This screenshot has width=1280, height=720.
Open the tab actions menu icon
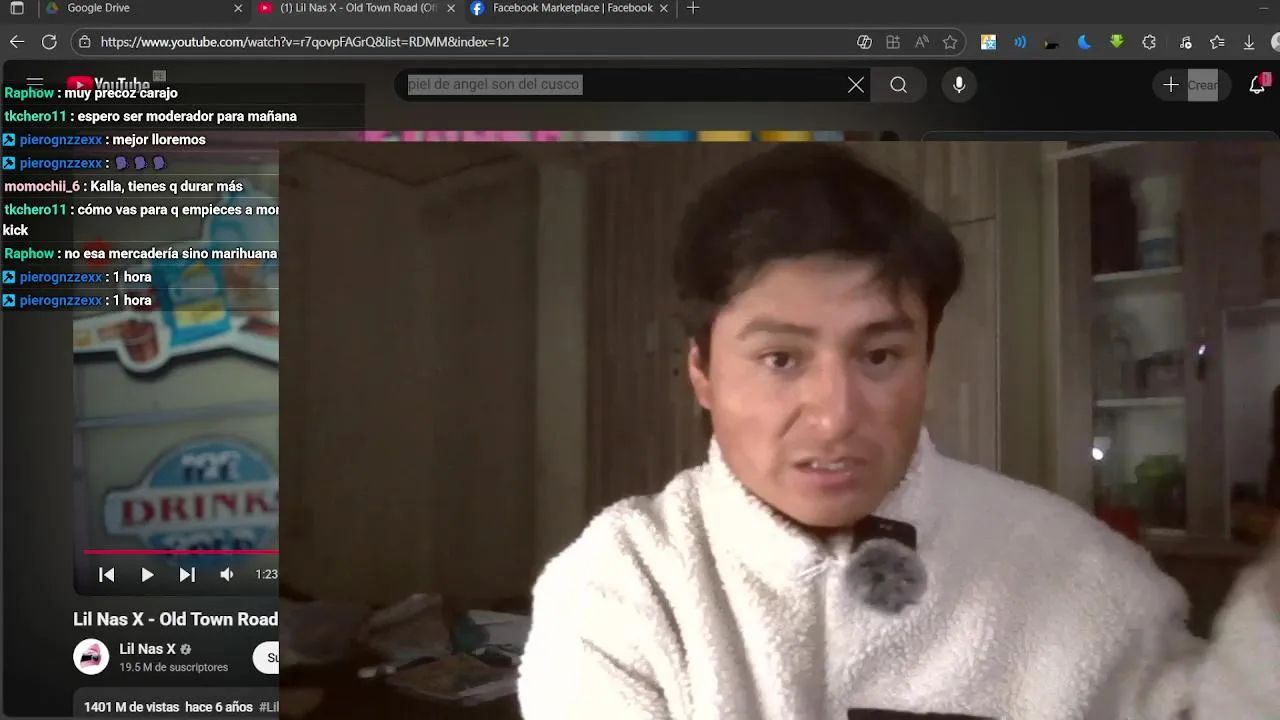pyautogui.click(x=17, y=8)
